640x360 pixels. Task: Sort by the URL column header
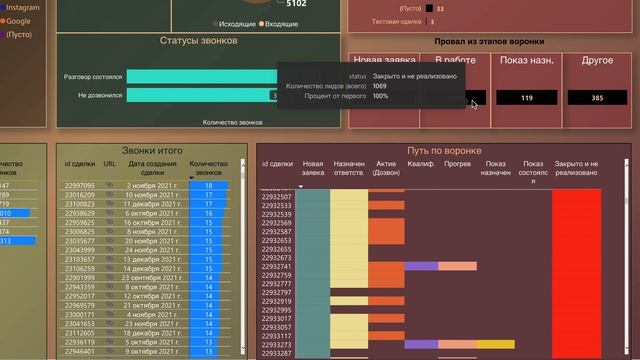[109, 164]
